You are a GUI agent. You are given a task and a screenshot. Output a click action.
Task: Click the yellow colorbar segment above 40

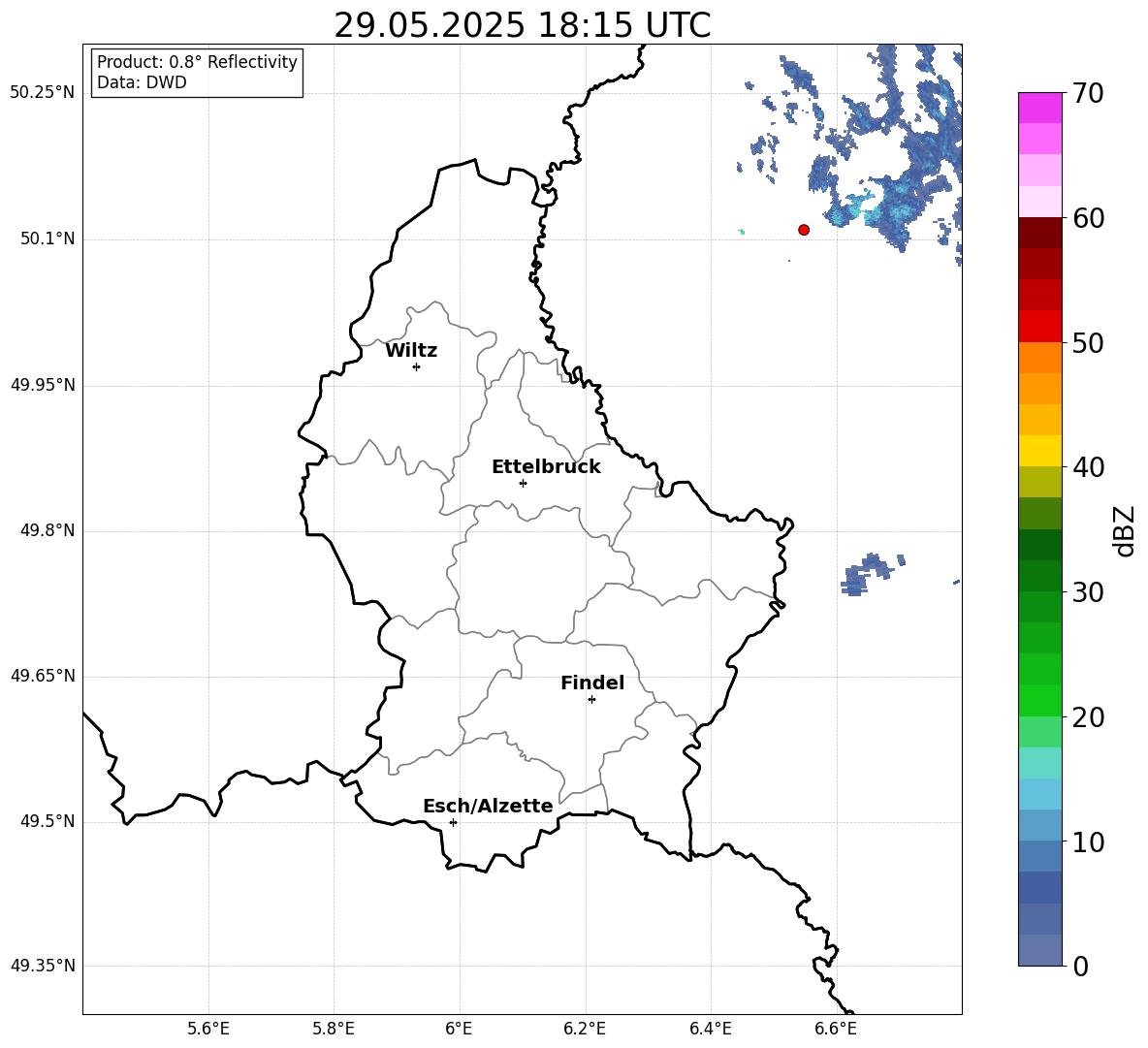pos(1040,451)
